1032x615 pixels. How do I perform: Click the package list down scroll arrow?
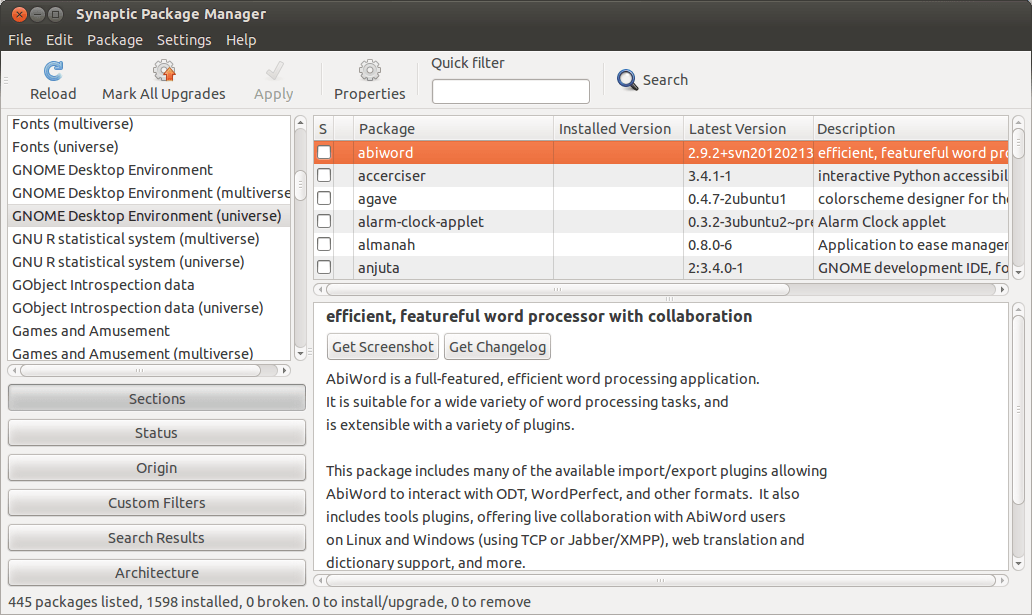(1018, 271)
